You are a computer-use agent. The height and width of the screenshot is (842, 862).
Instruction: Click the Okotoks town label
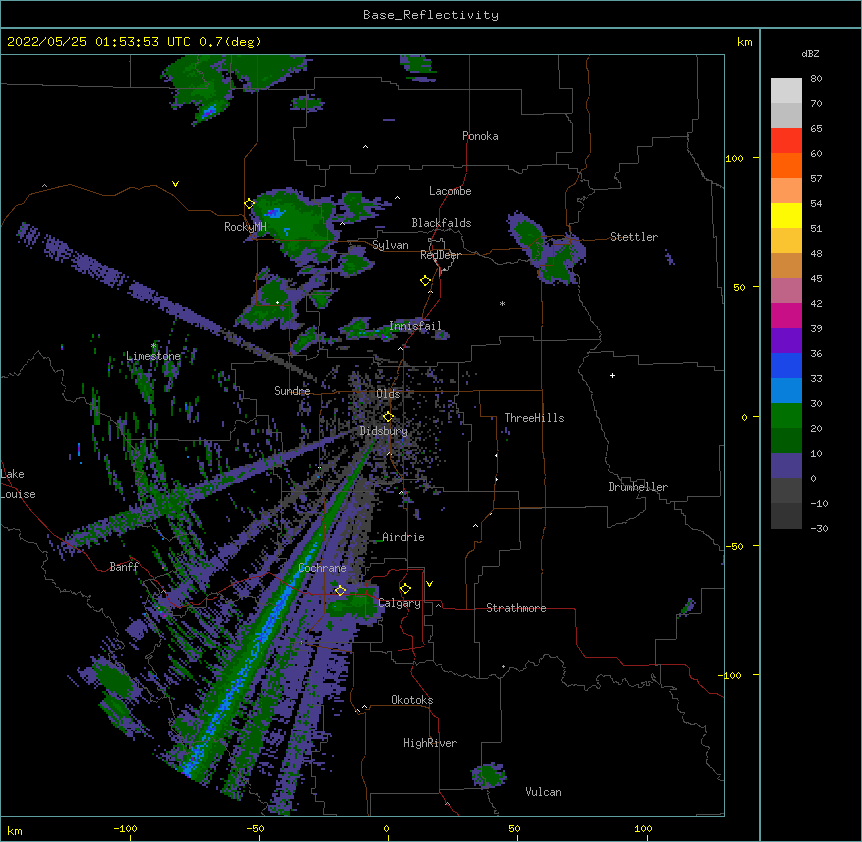[x=412, y=700]
